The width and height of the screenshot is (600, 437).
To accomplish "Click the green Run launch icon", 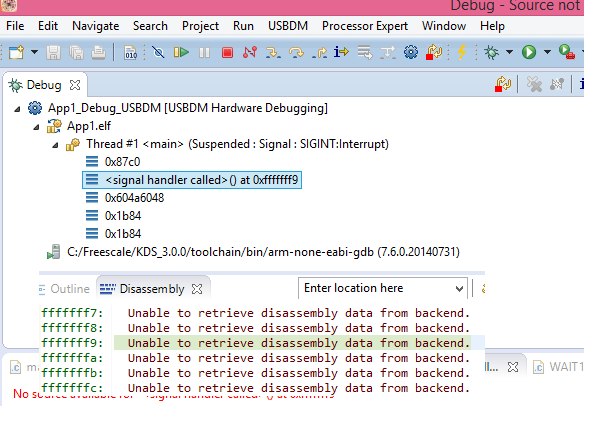I will tap(529, 52).
